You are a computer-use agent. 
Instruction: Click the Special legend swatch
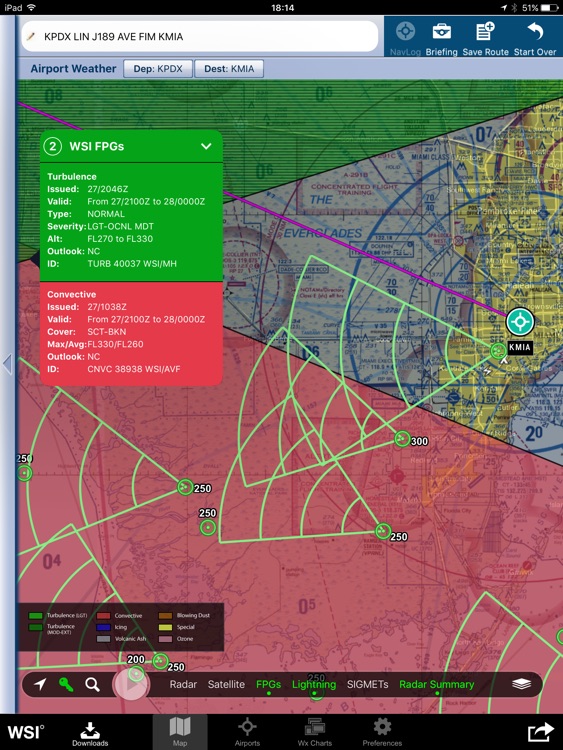(x=166, y=627)
